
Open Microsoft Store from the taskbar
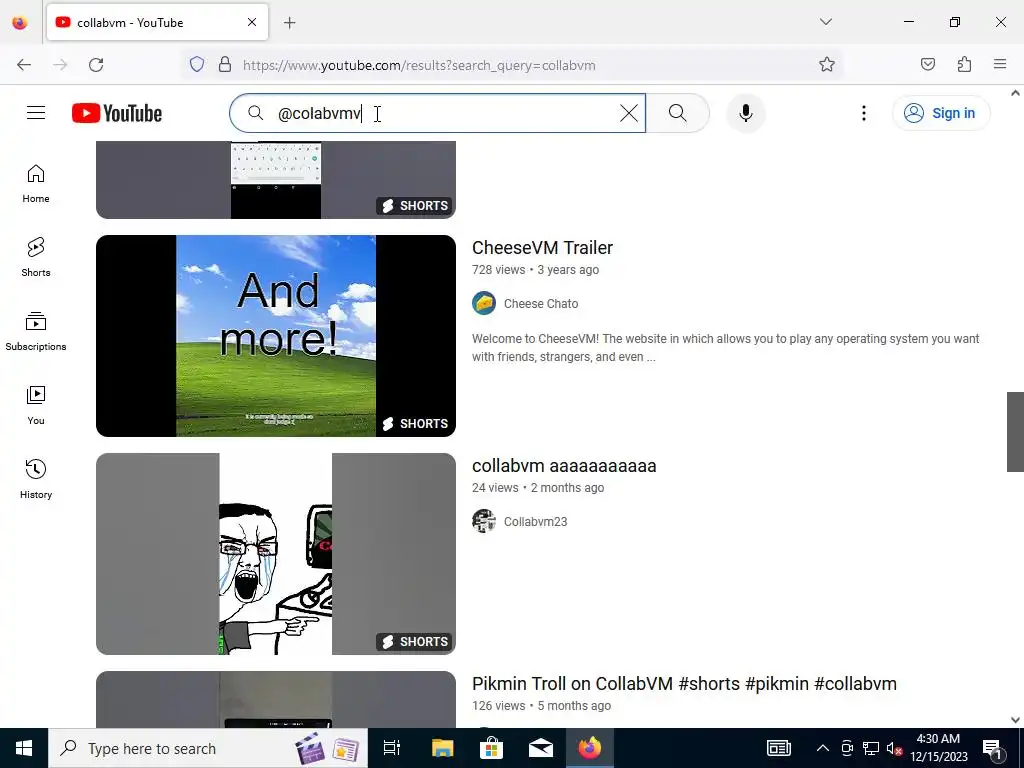tap(491, 748)
